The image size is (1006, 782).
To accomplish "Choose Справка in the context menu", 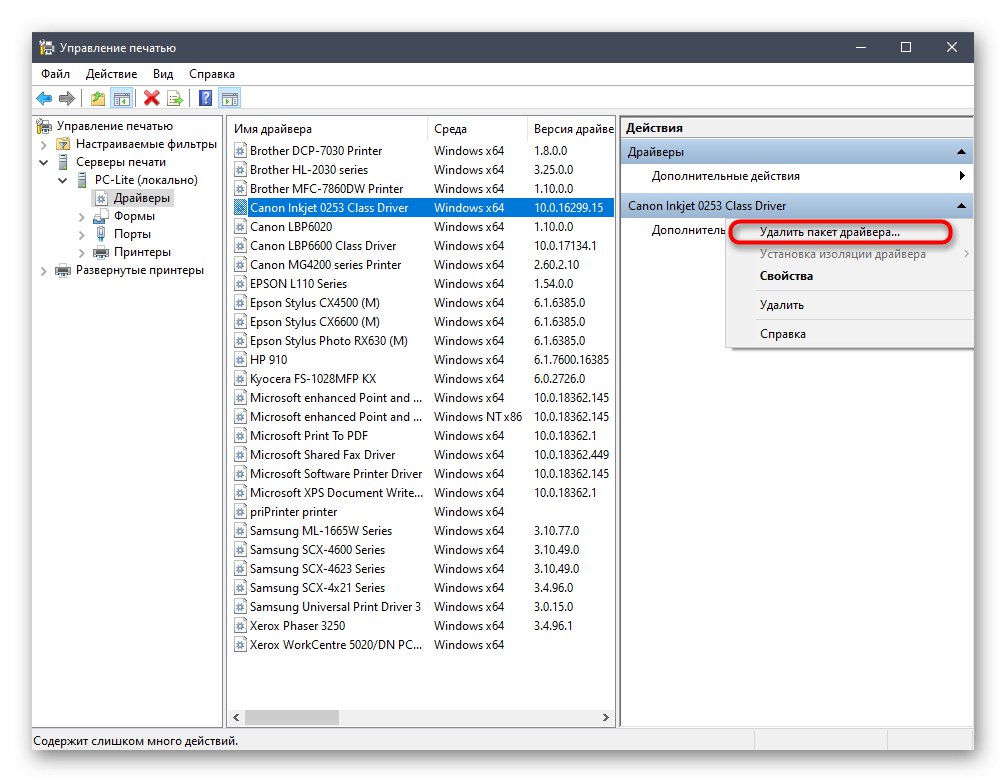I will coord(849,334).
